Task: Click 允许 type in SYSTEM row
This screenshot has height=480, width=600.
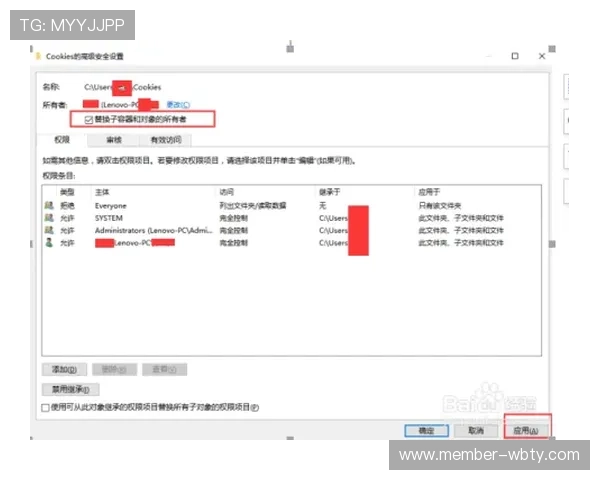Action: tap(67, 218)
